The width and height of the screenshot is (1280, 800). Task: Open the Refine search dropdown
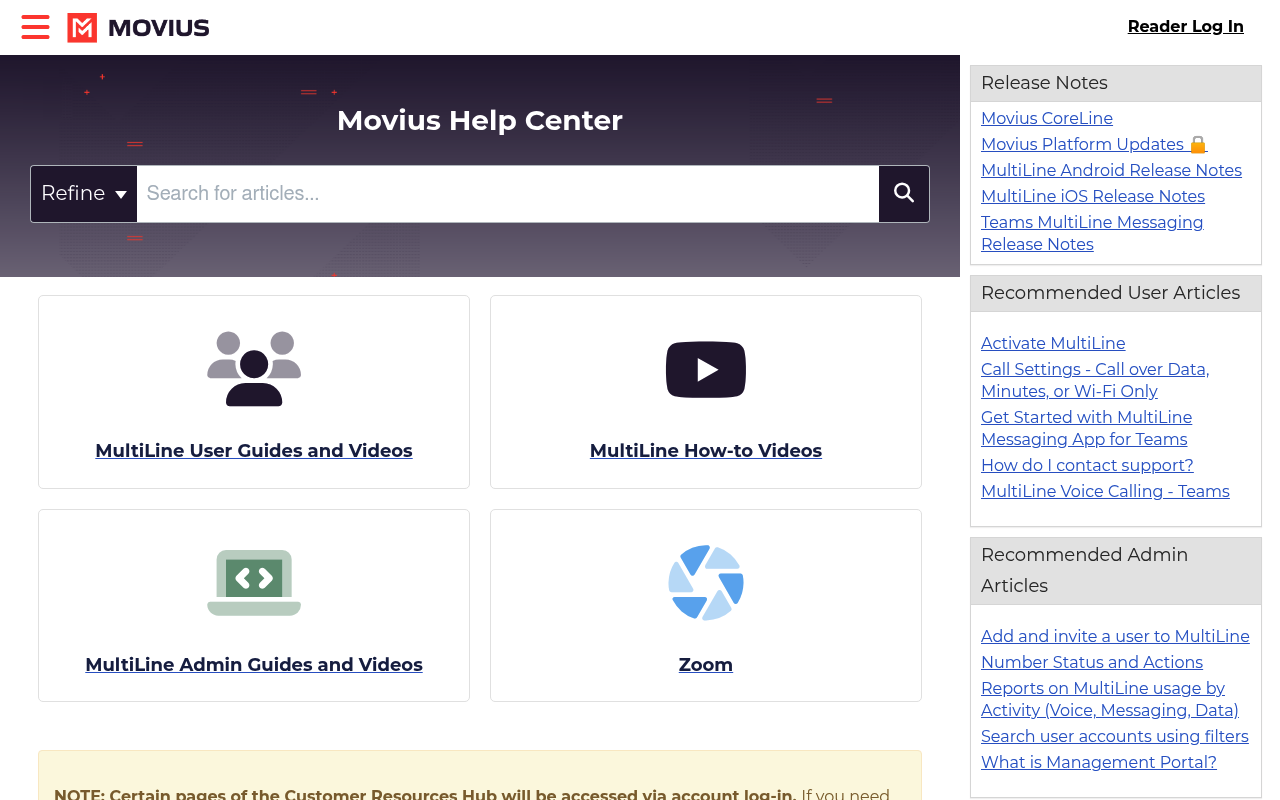tap(84, 193)
